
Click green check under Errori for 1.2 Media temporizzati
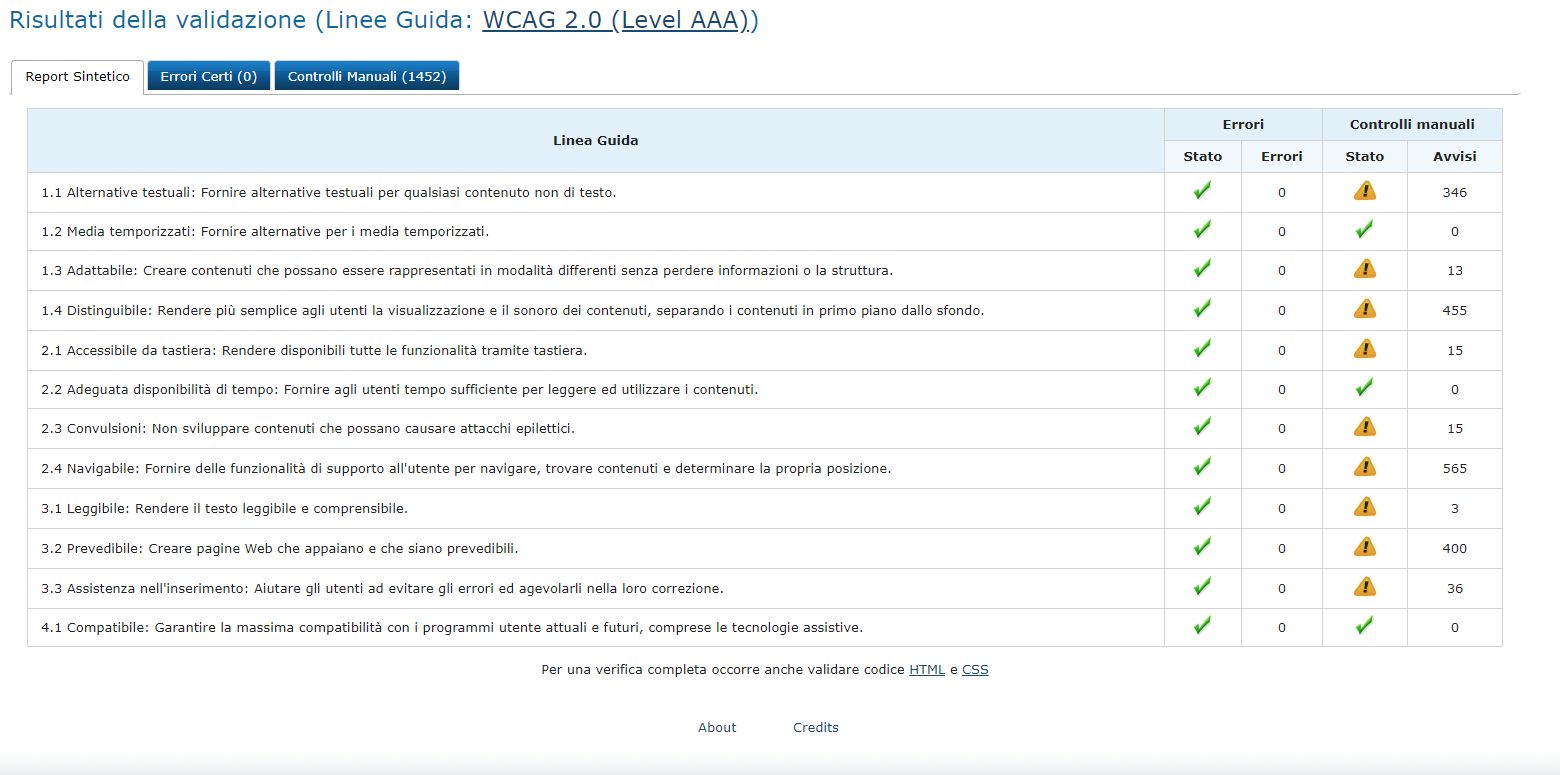click(1202, 230)
